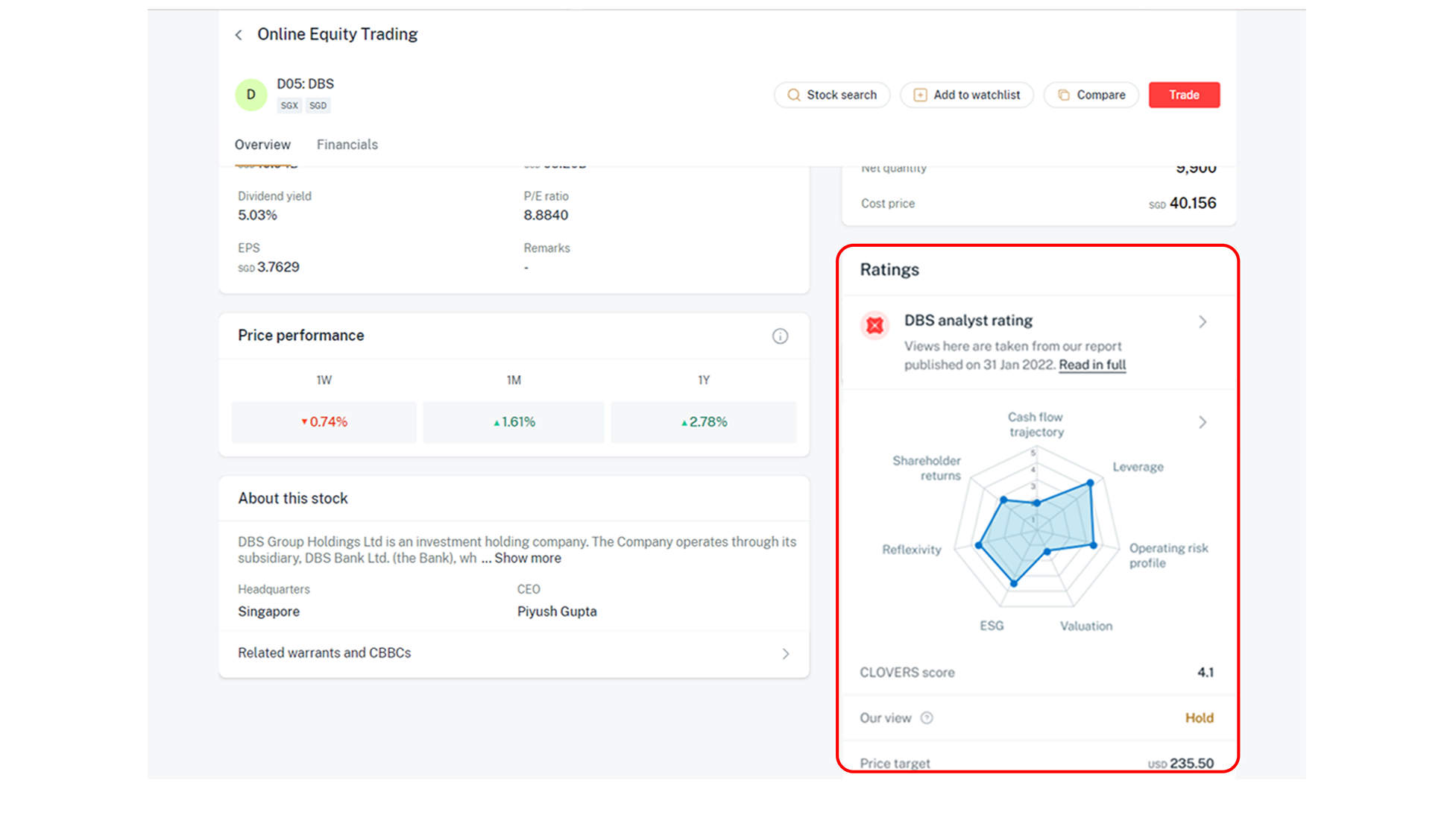Go back using the left chevron
This screenshot has height=839, width=1456.
(x=239, y=35)
